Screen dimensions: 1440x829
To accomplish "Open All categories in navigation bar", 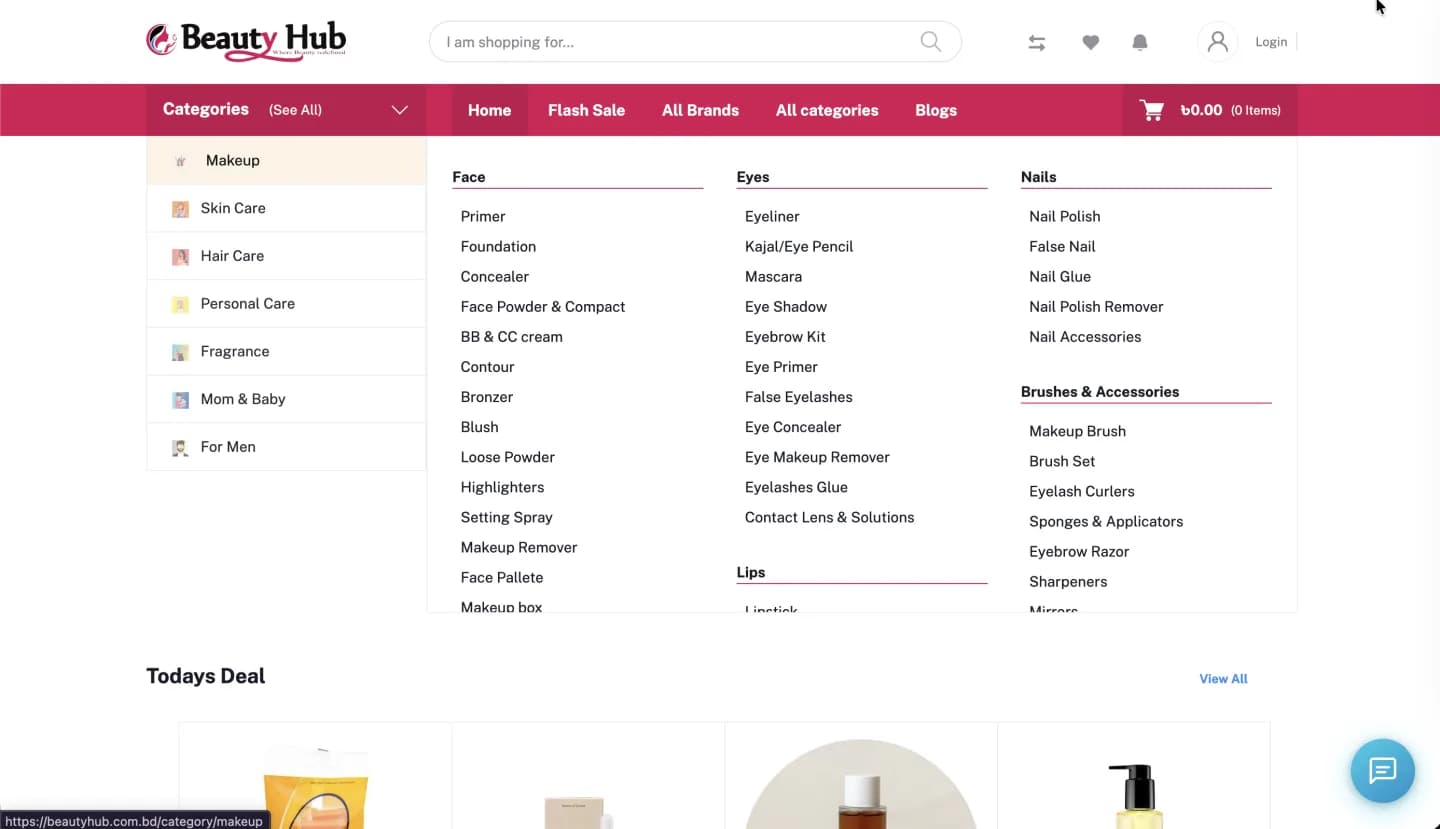I will (827, 110).
